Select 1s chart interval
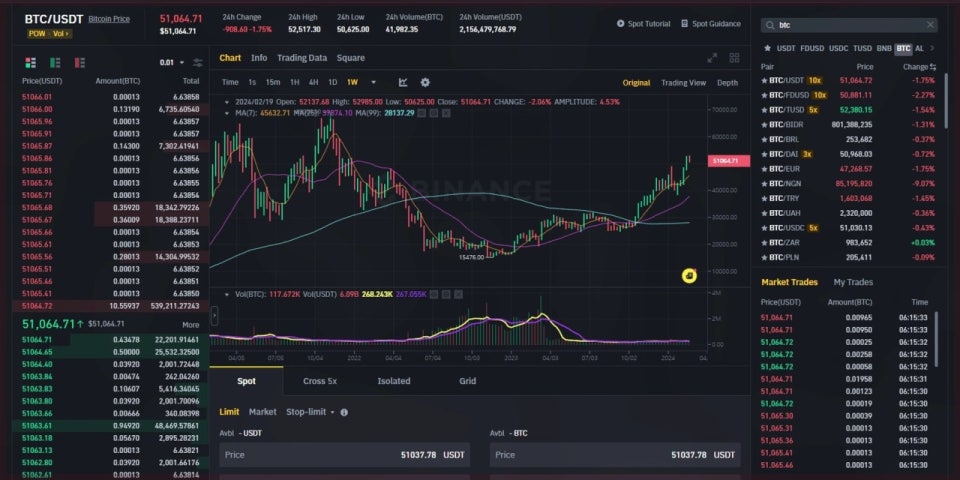 coord(252,82)
